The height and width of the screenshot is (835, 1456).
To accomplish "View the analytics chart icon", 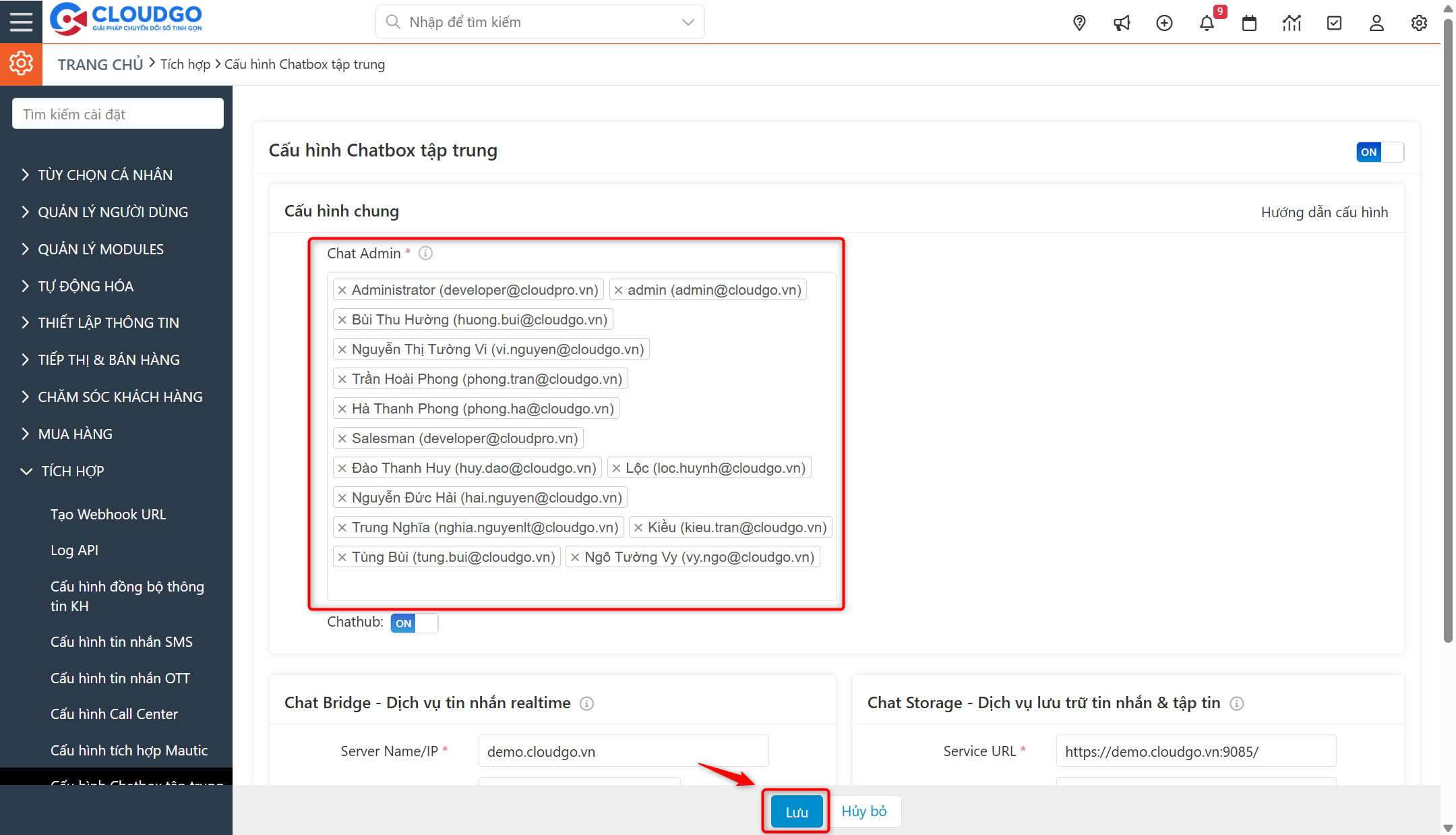I will (x=1292, y=22).
